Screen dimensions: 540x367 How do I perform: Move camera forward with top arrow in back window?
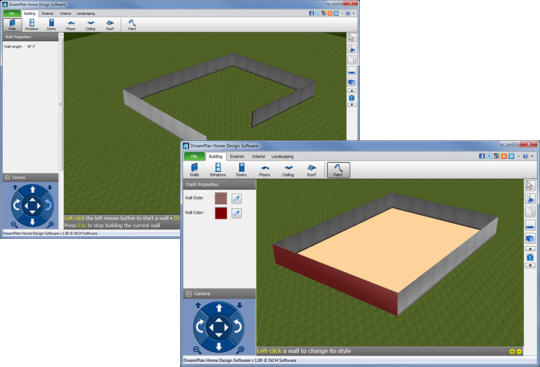pyautogui.click(x=32, y=189)
